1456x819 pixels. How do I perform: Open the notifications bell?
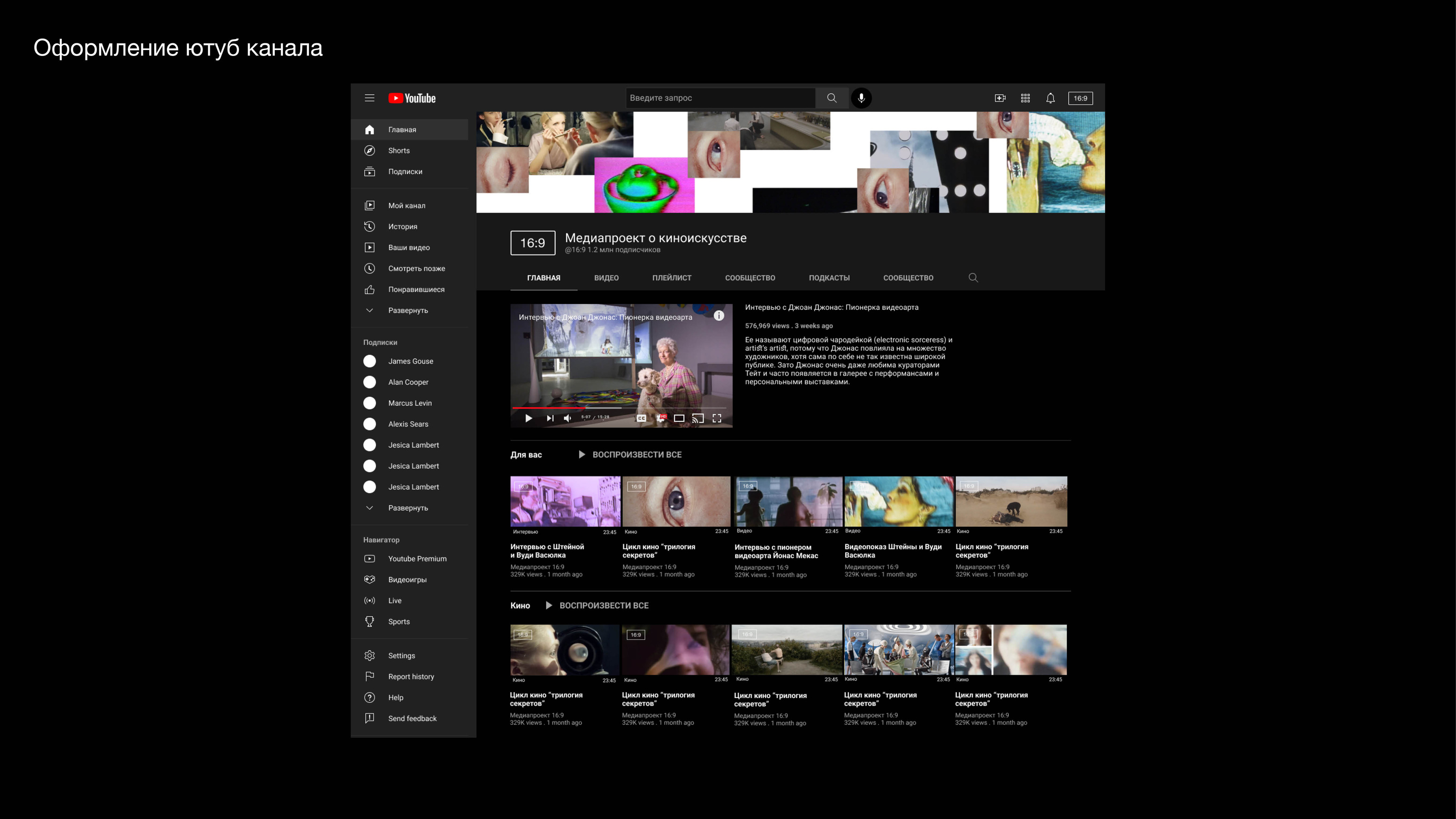[x=1050, y=98]
